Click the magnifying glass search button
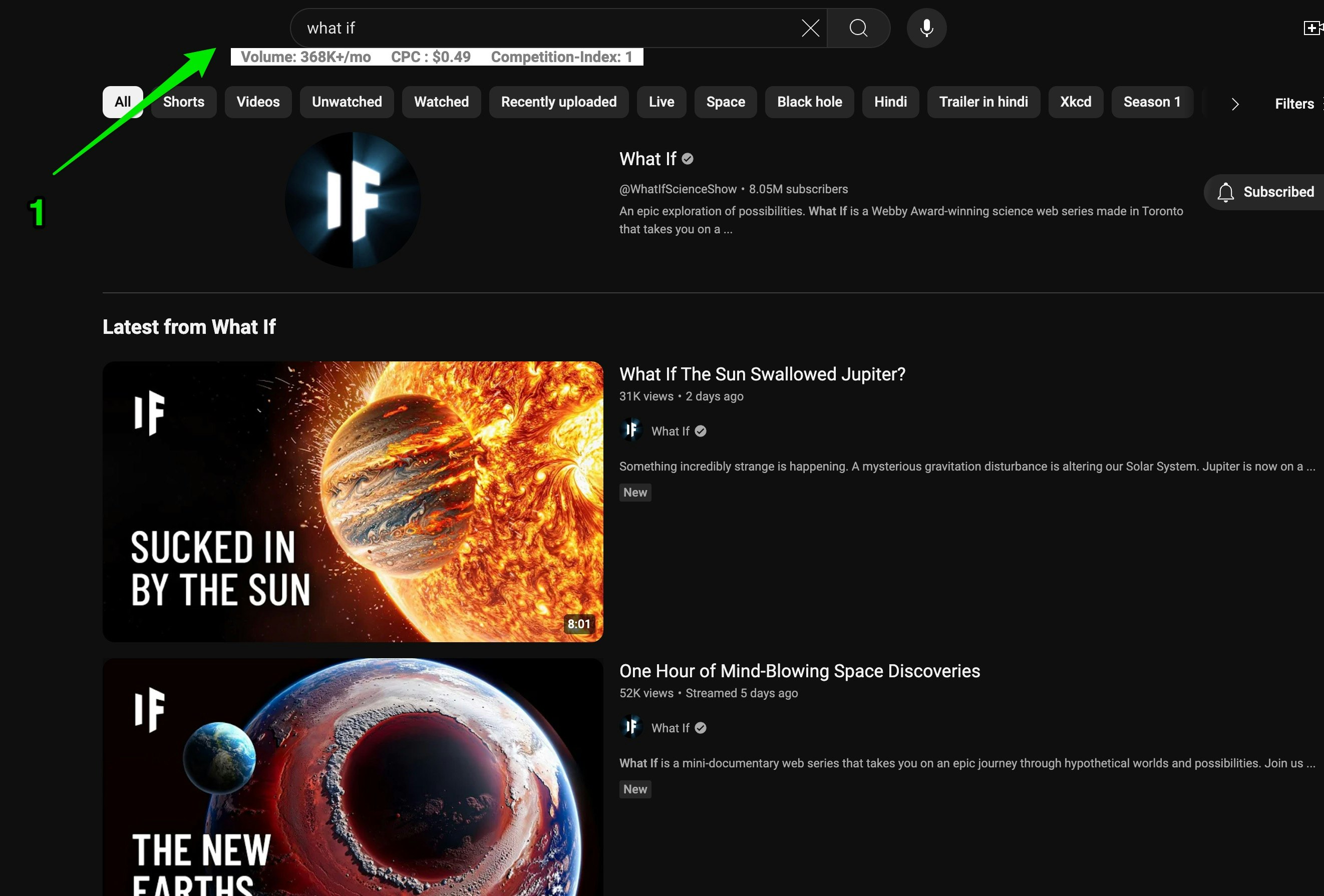1324x896 pixels. (x=859, y=28)
